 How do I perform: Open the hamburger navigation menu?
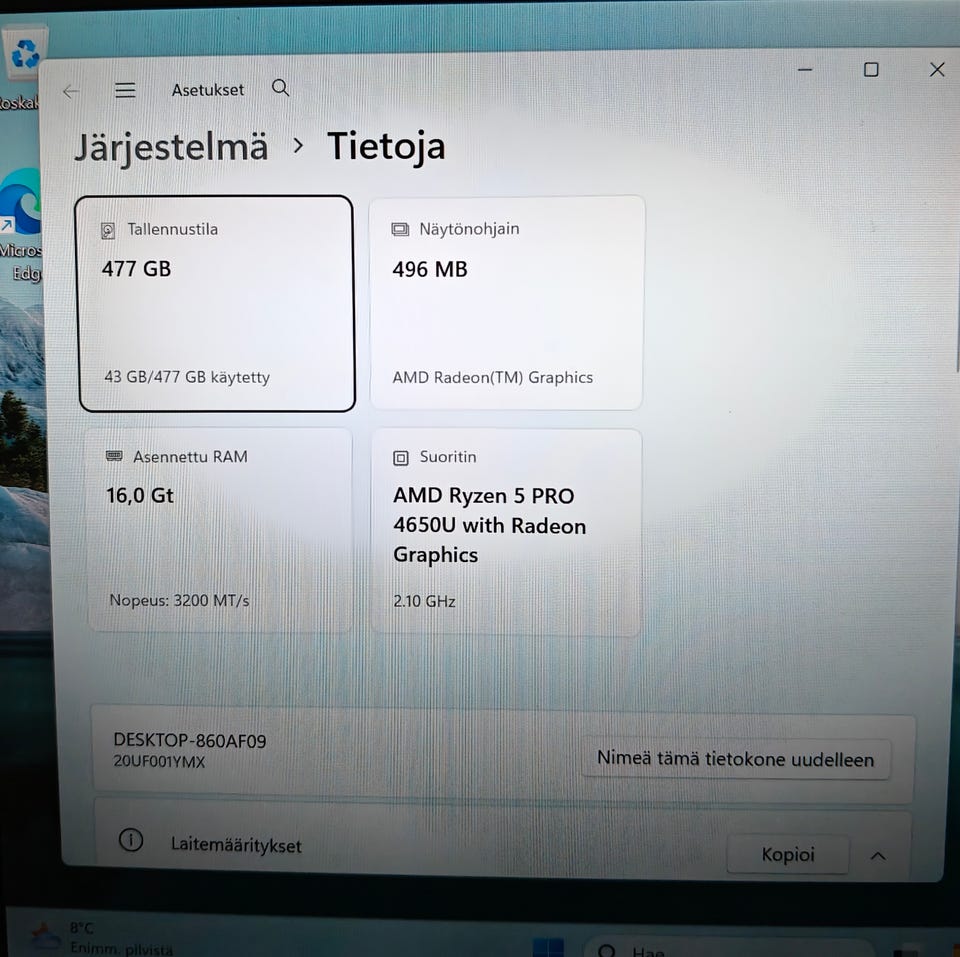click(125, 90)
